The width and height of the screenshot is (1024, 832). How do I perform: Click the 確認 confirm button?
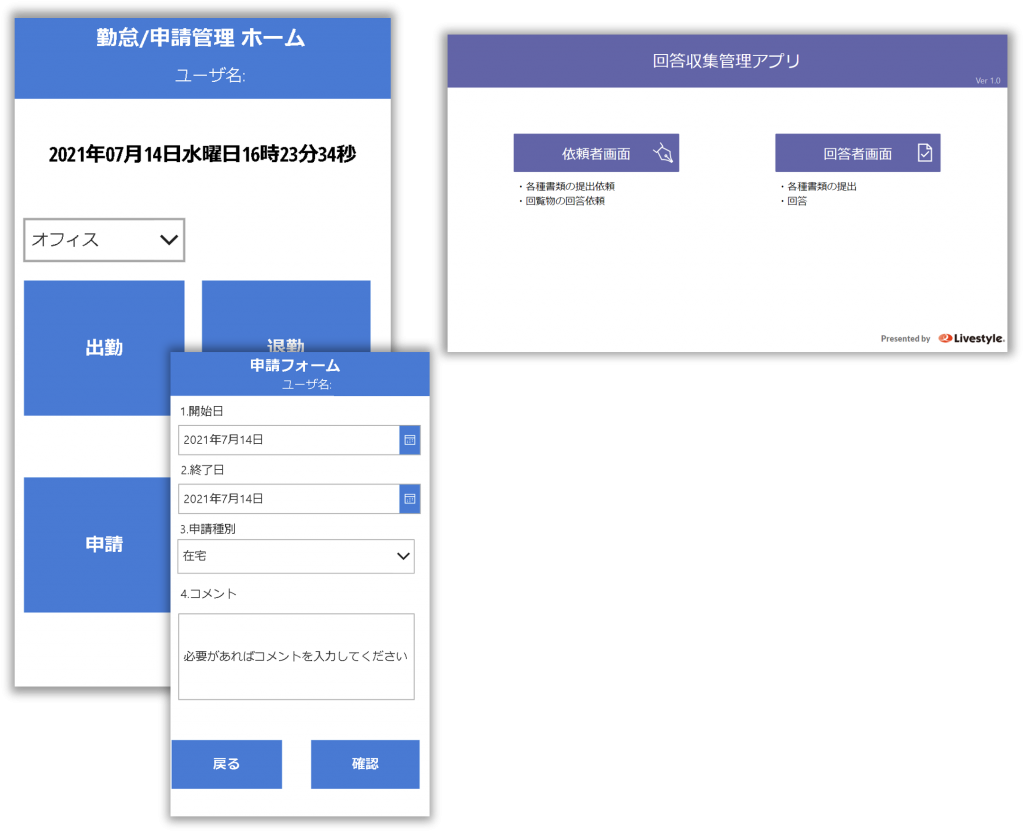coord(365,764)
